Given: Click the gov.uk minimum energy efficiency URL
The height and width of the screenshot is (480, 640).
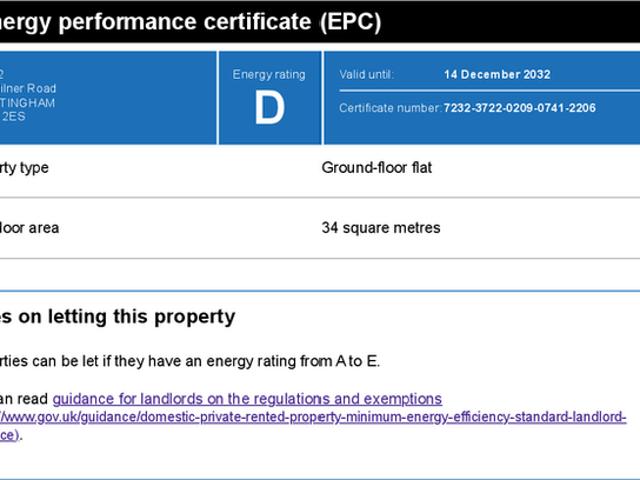Looking at the screenshot, I should click(x=313, y=416).
